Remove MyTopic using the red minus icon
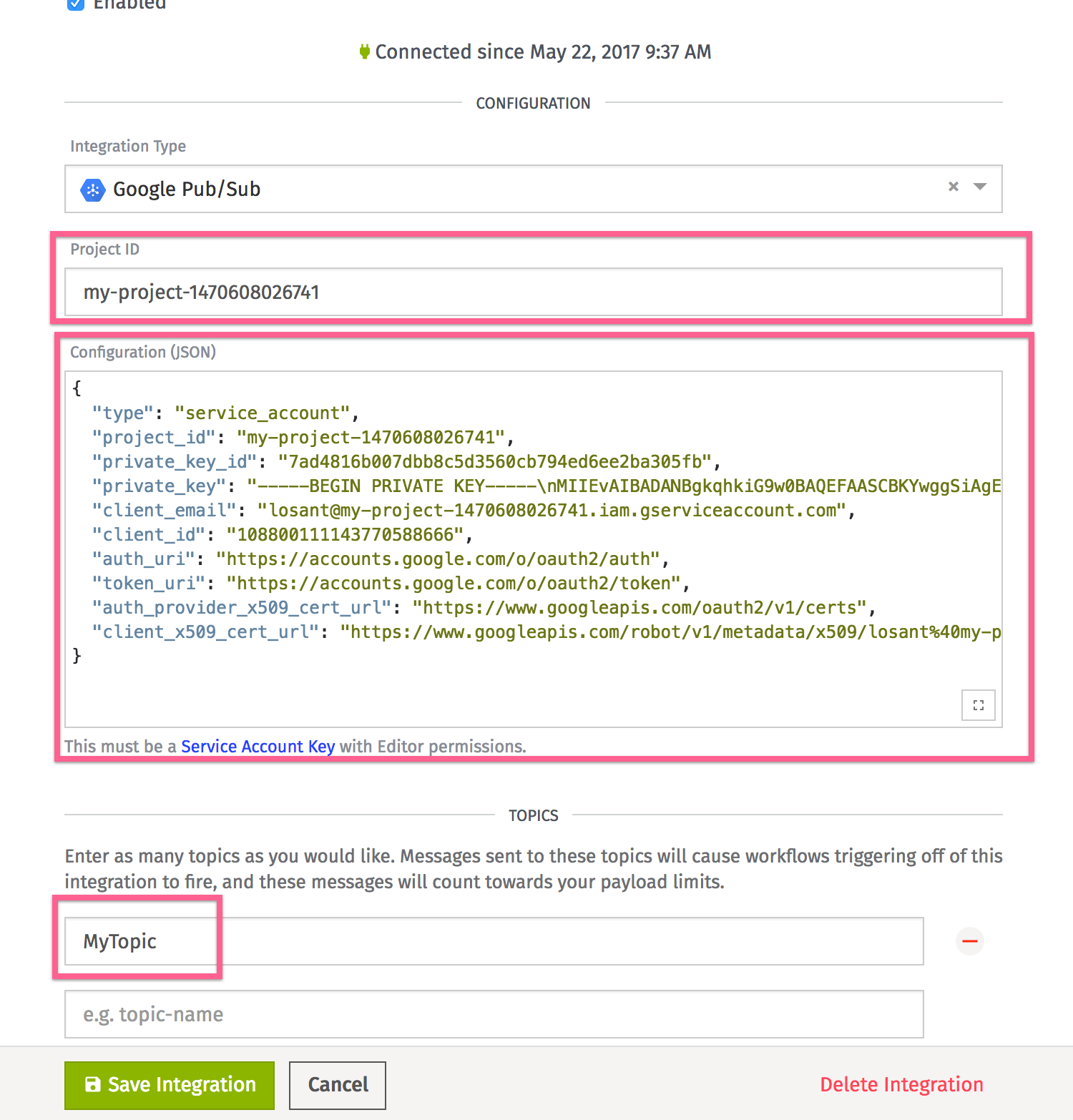Screen dimensions: 1073x1120 969,941
